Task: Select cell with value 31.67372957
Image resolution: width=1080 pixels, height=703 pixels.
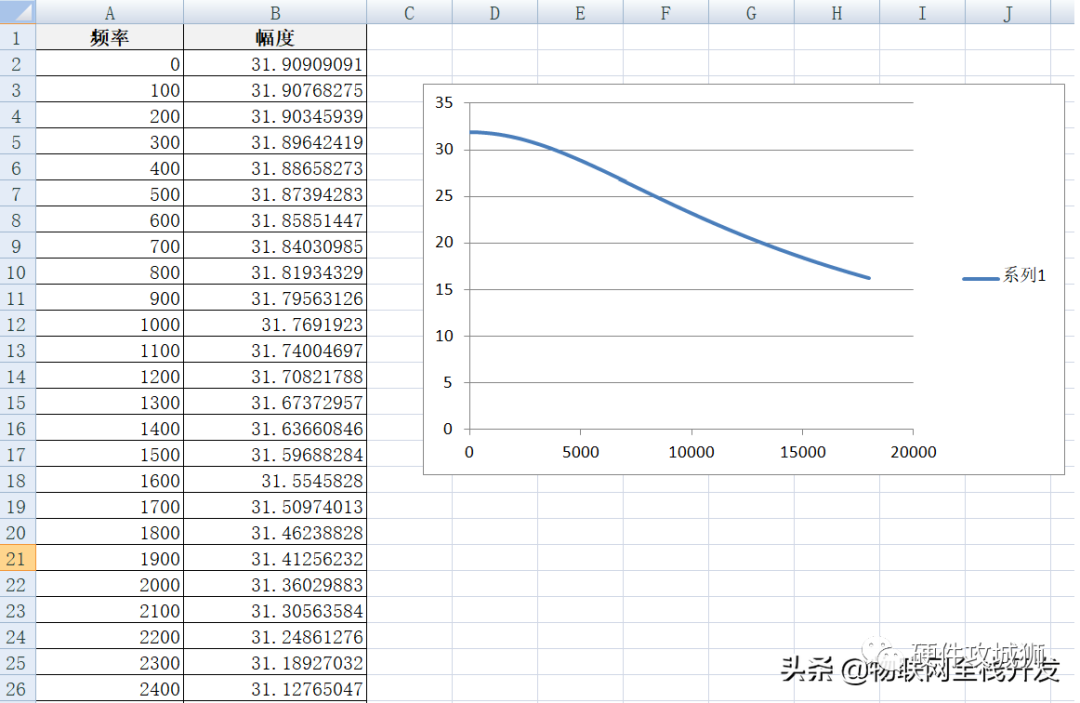Action: [275, 402]
